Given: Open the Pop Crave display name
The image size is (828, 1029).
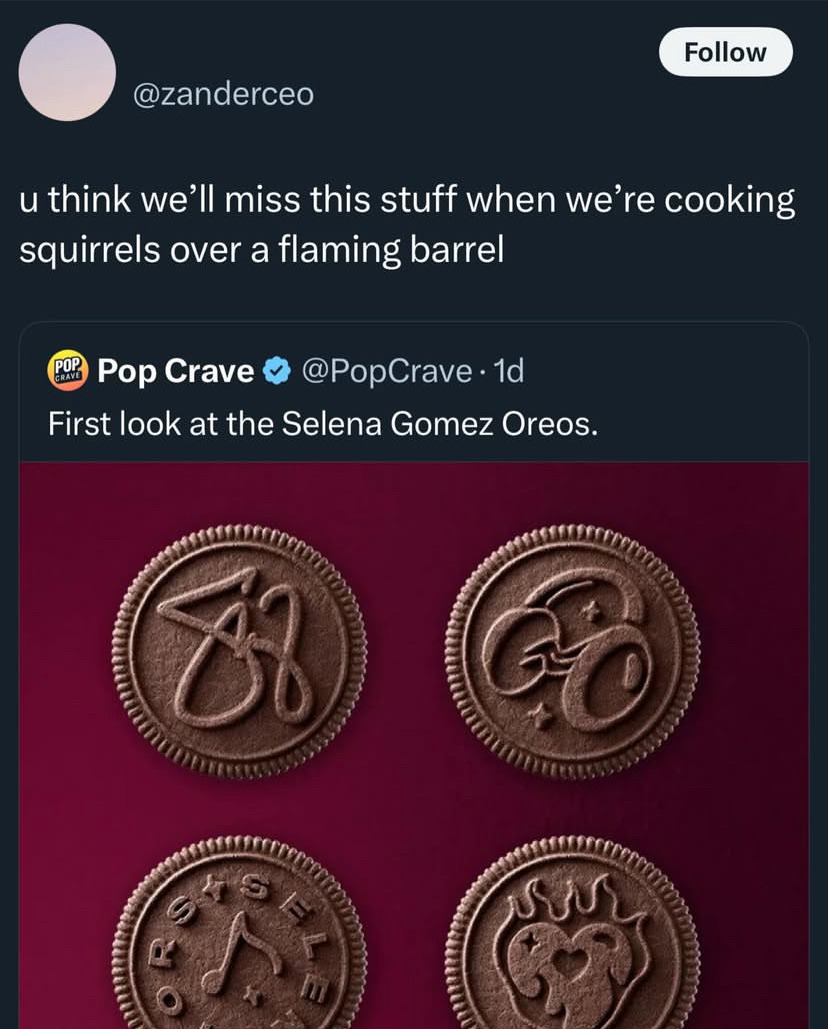Looking at the screenshot, I should [175, 371].
